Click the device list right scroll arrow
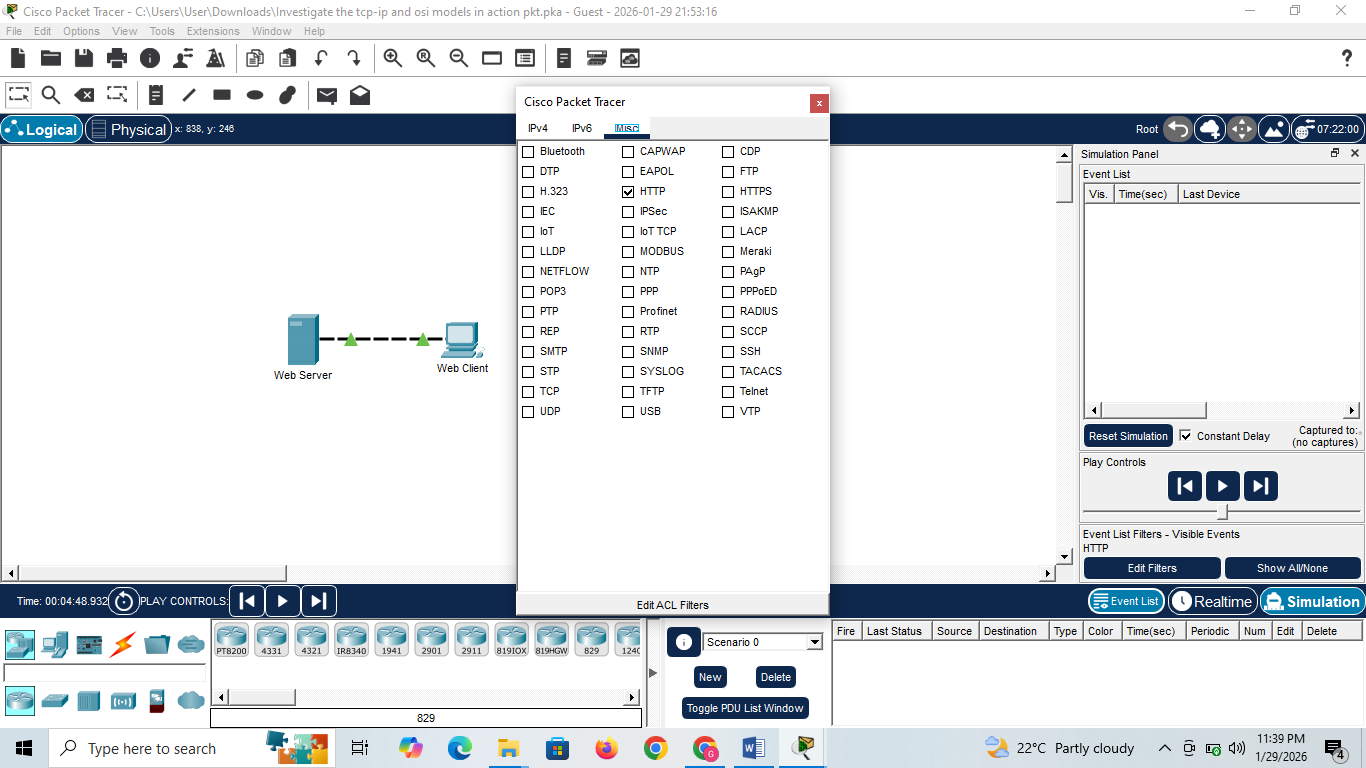Screen dimensions: 1366x768 pos(632,697)
